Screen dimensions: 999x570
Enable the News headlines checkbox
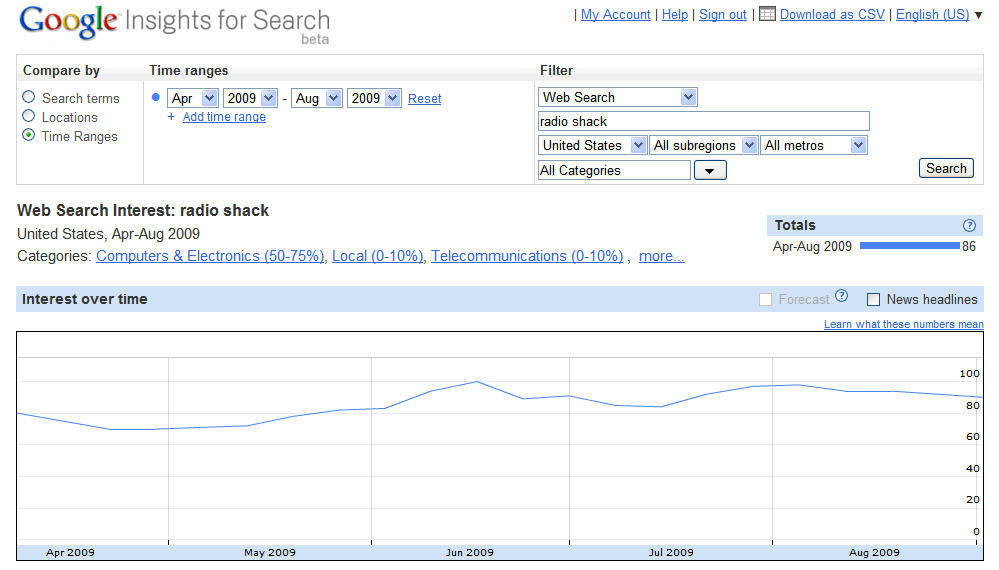click(873, 299)
